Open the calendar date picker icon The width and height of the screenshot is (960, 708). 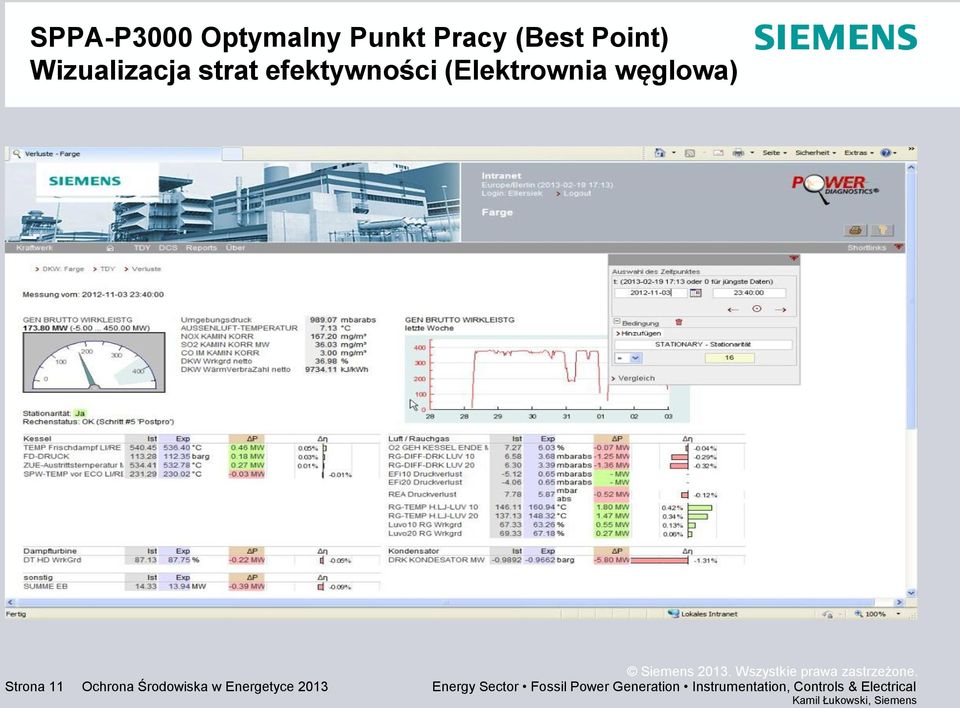pos(696,293)
